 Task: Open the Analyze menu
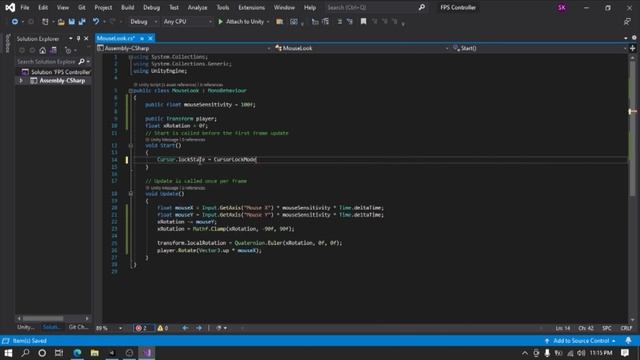tap(197, 7)
